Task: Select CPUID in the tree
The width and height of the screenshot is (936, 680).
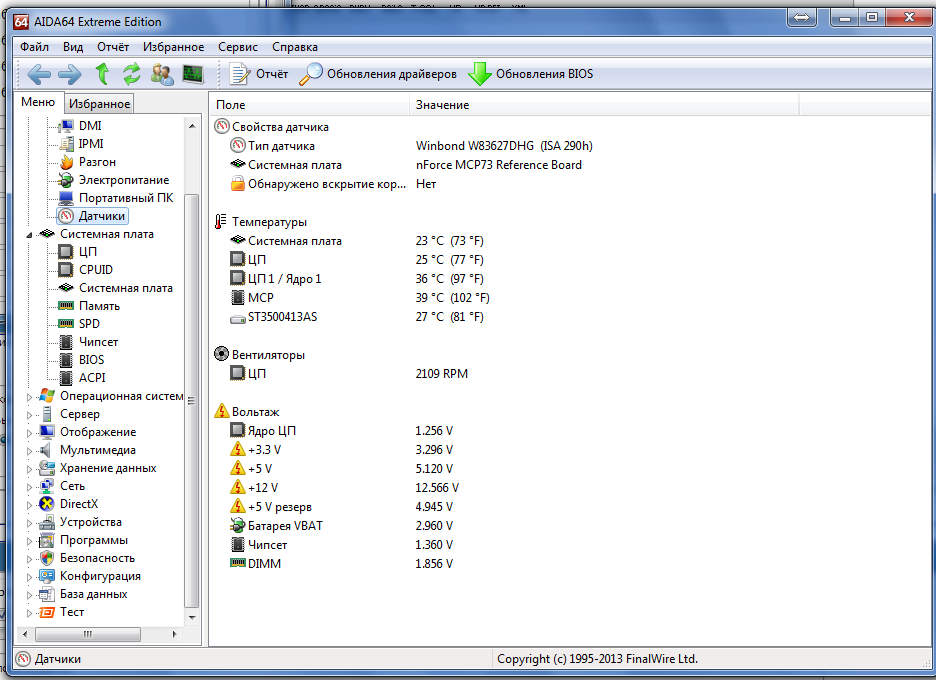Action: pyautogui.click(x=96, y=269)
